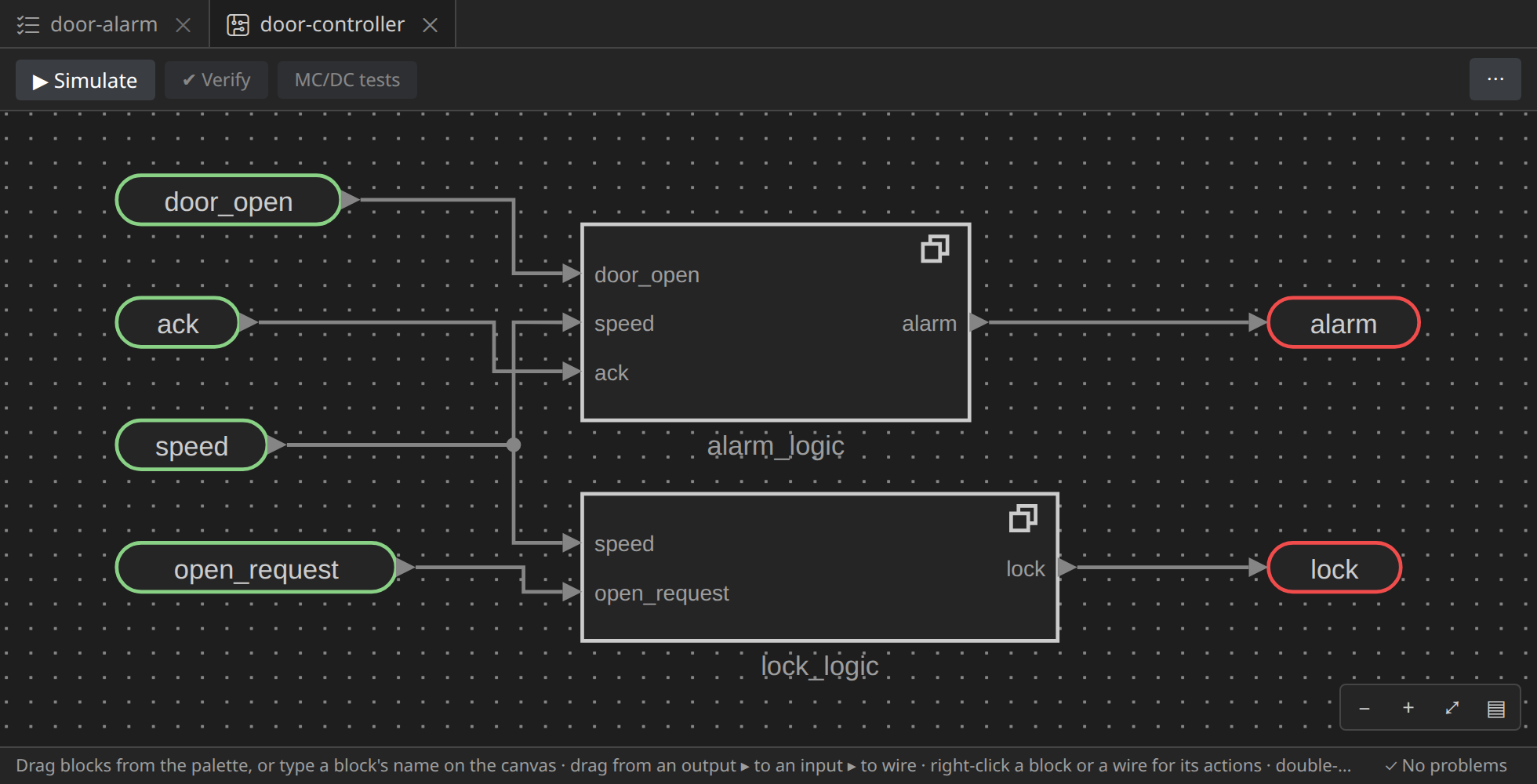
Task: Click the No problems status indicator
Action: point(1445,765)
